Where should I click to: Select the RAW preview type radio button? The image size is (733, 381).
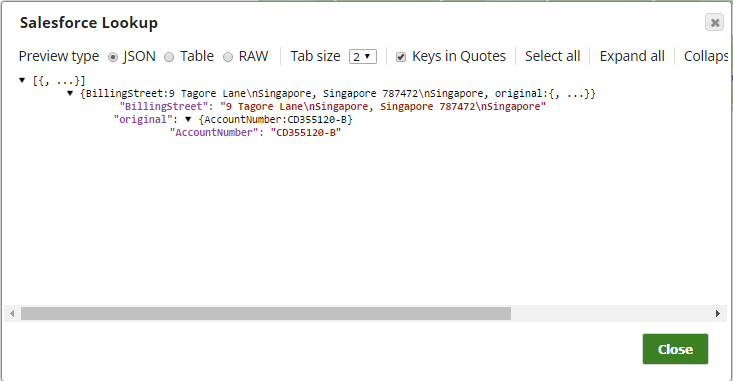tap(228, 57)
